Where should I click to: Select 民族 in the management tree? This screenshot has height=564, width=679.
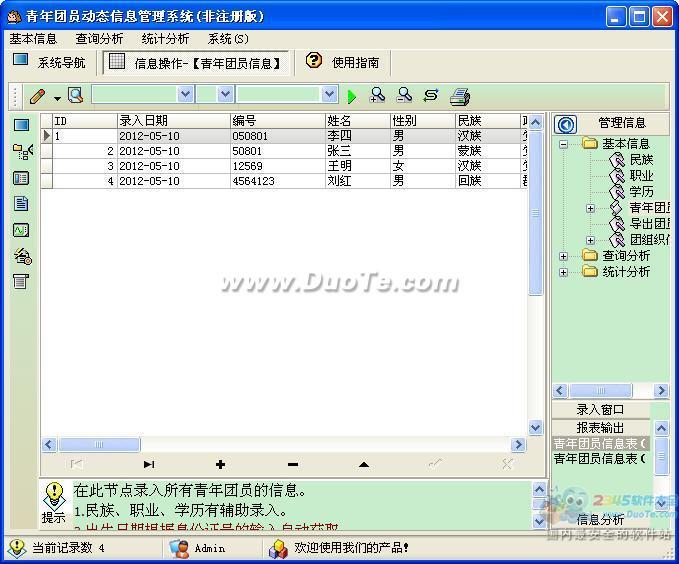tap(641, 160)
